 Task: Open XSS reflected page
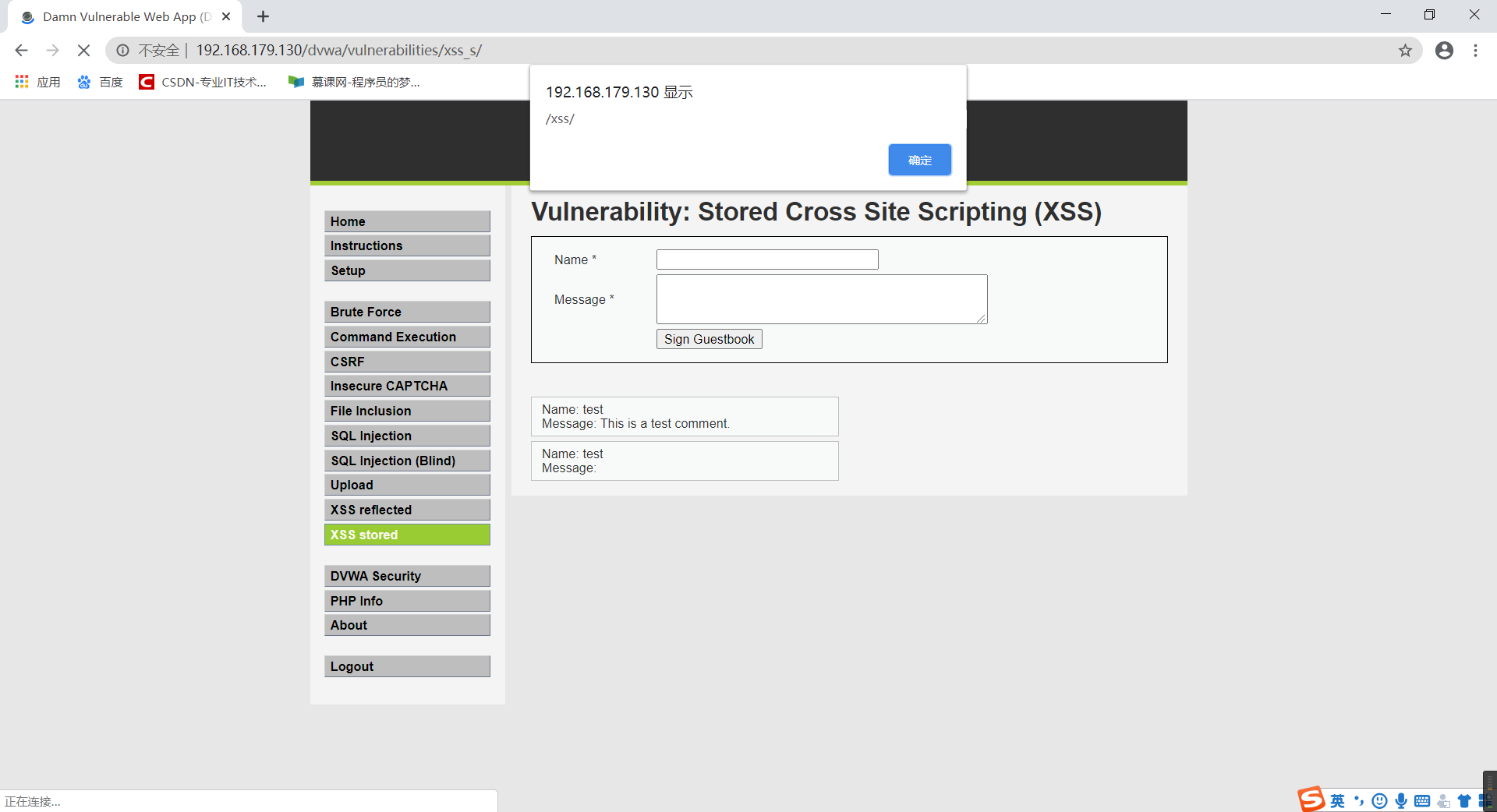[x=407, y=510]
